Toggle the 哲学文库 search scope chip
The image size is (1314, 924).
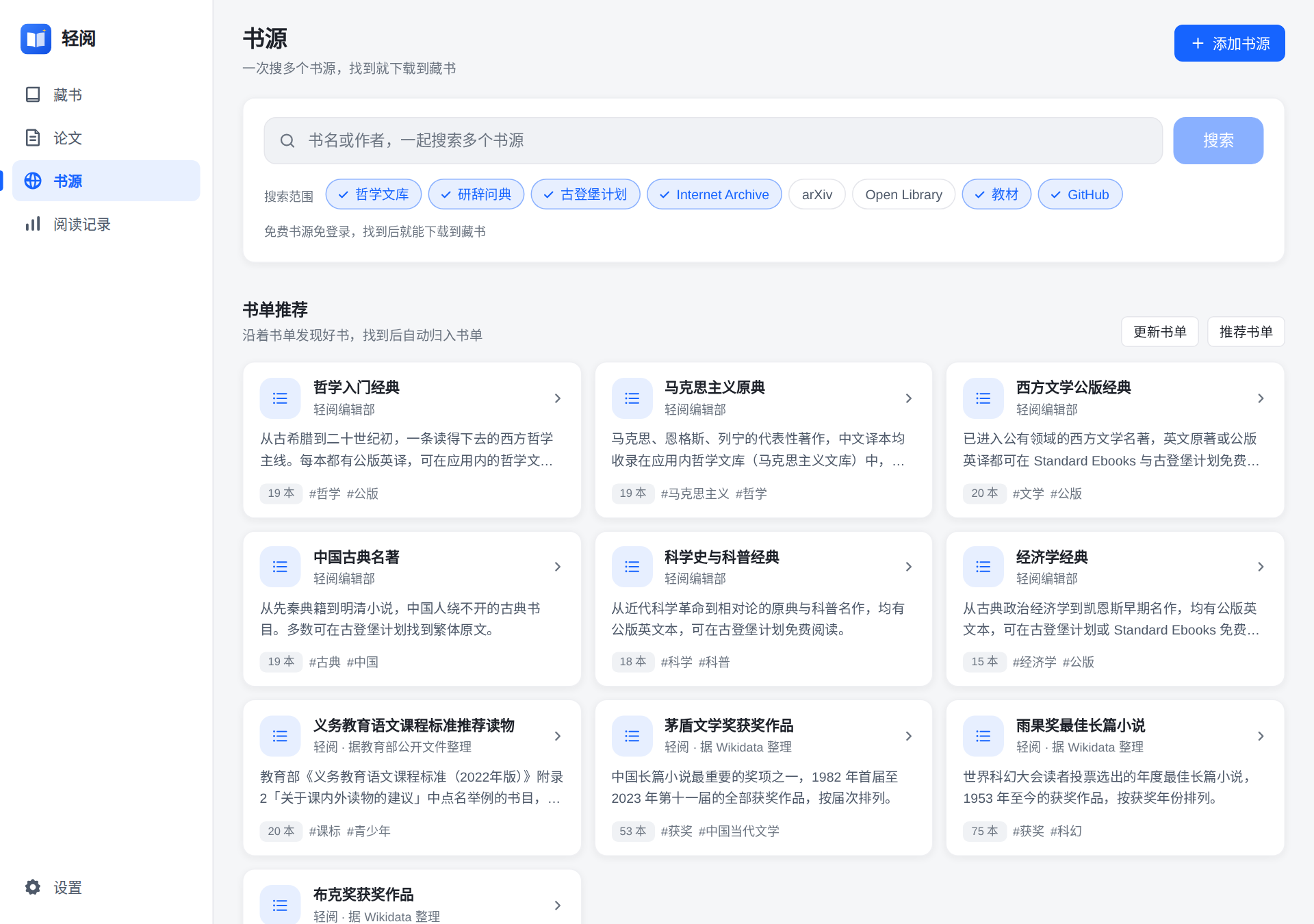point(374,194)
